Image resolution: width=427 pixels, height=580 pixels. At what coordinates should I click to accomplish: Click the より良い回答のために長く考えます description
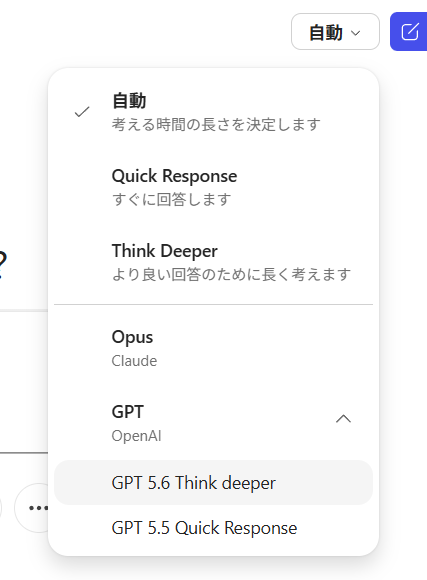[231, 274]
